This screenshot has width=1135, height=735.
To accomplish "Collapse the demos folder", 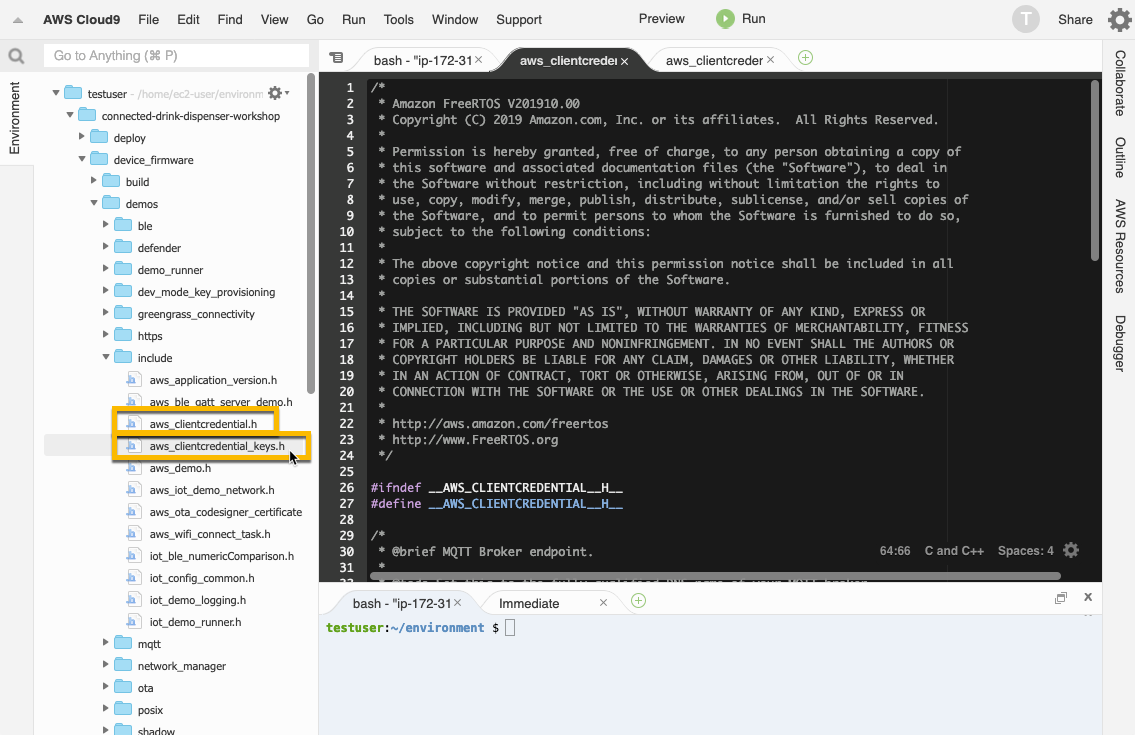I will [93, 203].
